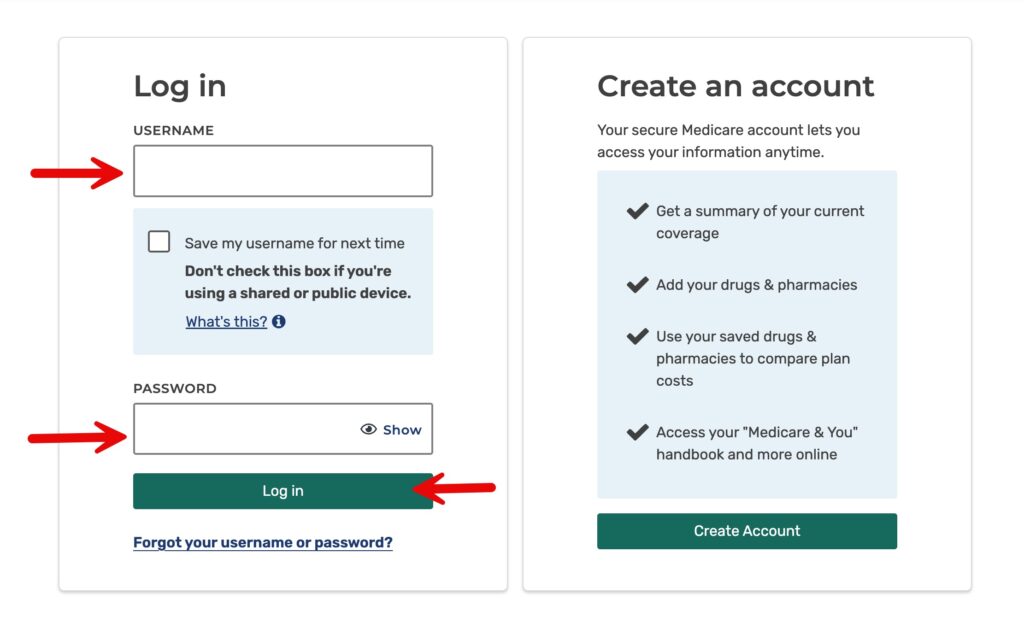
Task: Click the info icon beside What's this
Action: (x=279, y=322)
